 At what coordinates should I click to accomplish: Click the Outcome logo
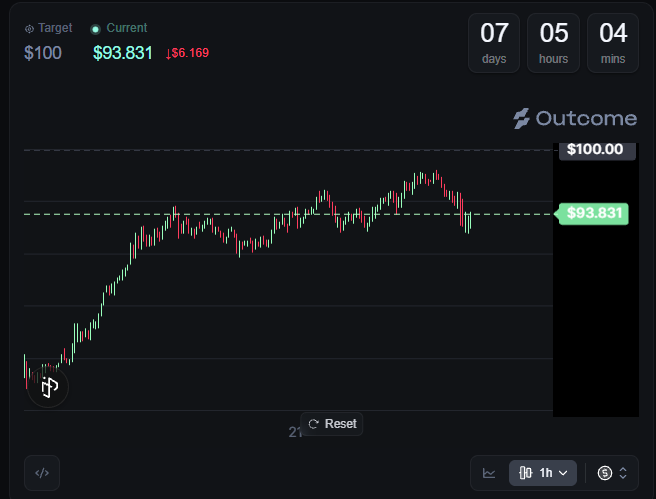(575, 118)
